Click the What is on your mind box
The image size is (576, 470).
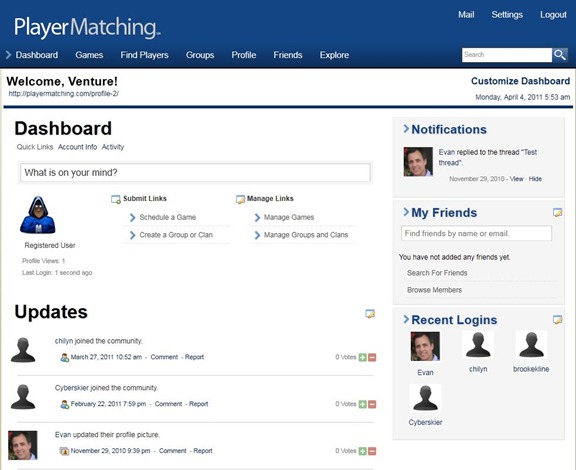[x=195, y=173]
